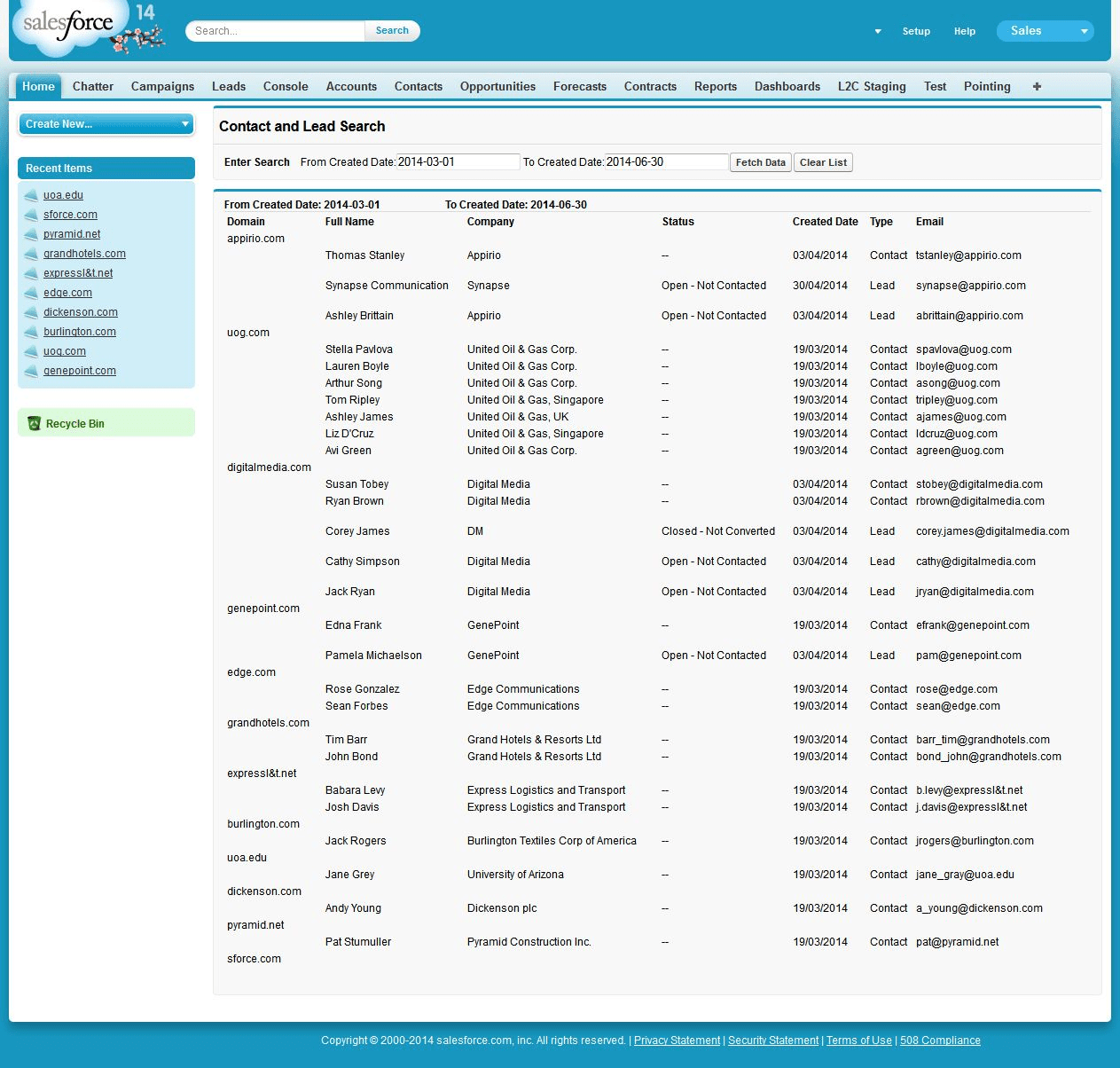Open the dickenson.com recent item
Image resolution: width=1120 pixels, height=1068 pixels.
point(81,312)
